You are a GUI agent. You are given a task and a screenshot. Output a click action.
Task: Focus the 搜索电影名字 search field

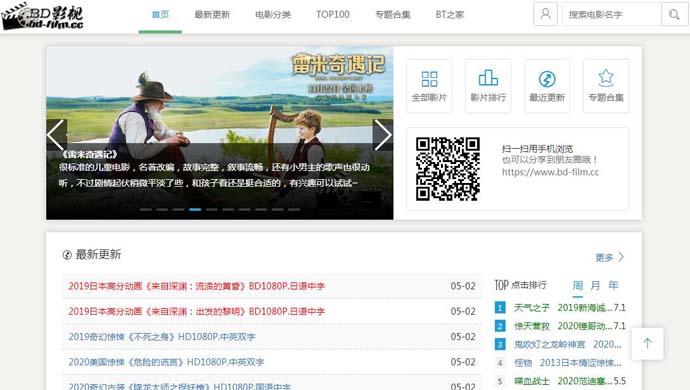612,15
